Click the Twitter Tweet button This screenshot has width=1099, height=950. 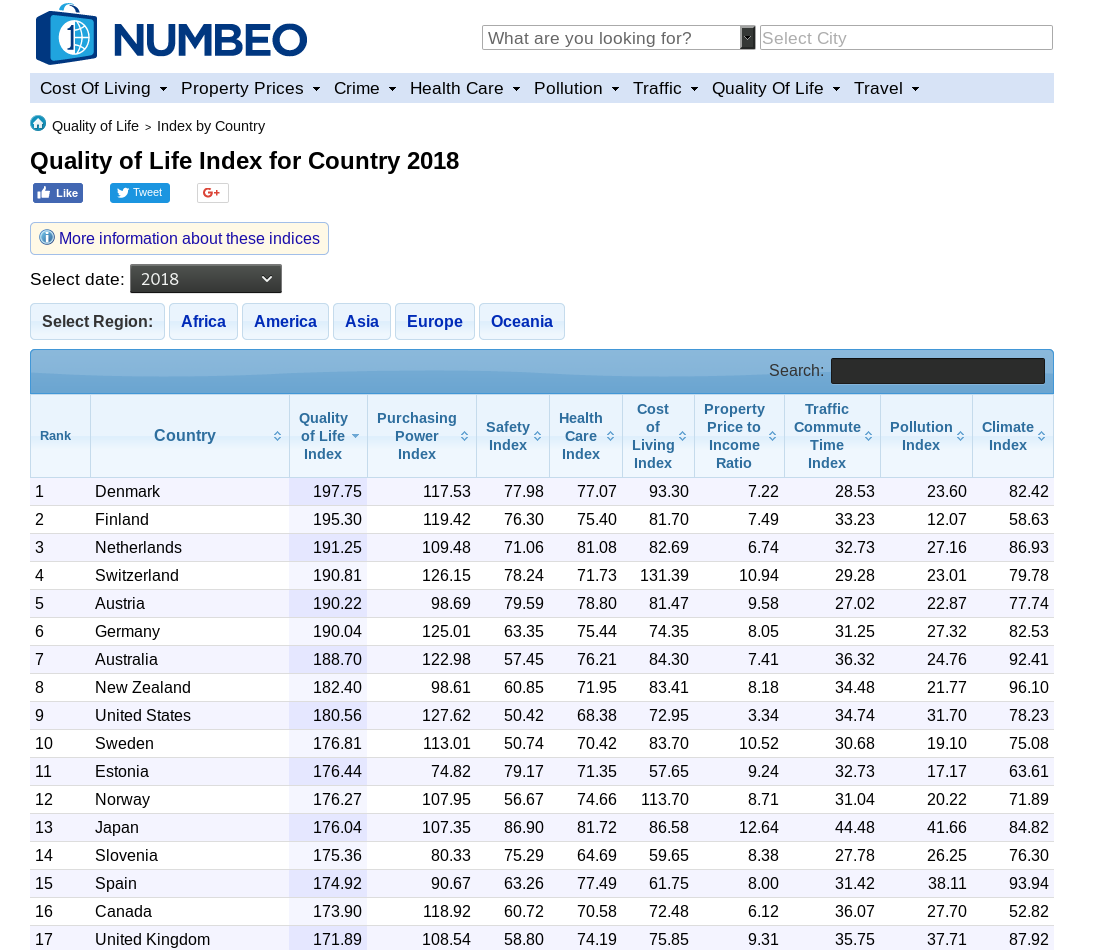click(139, 193)
